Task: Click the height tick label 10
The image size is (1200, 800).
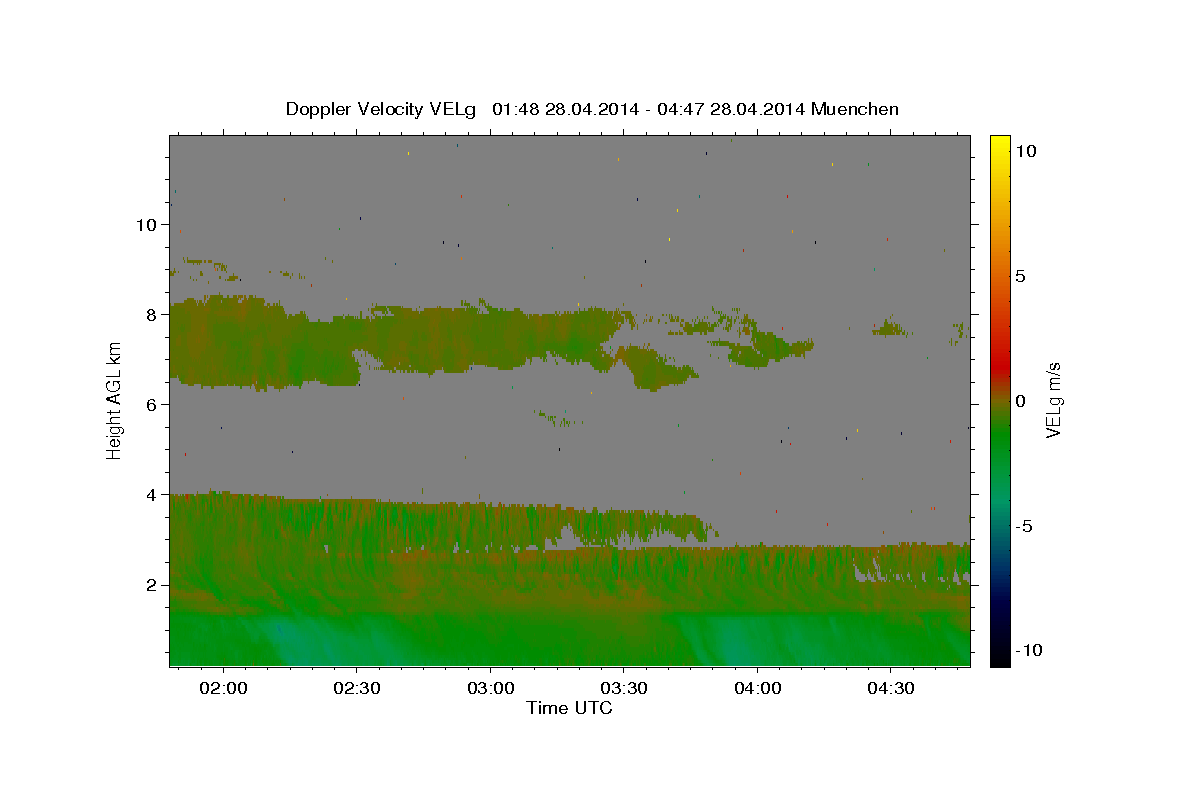Action: coord(146,224)
